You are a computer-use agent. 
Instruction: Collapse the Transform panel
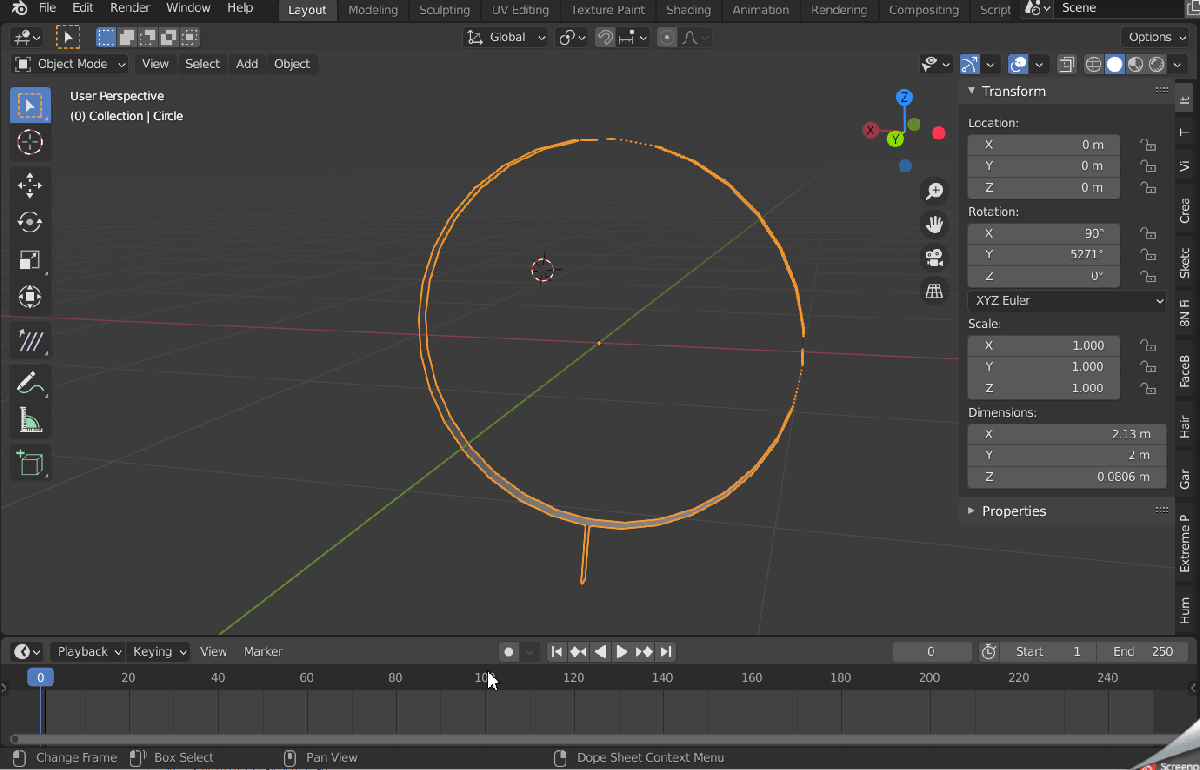(x=1012, y=91)
